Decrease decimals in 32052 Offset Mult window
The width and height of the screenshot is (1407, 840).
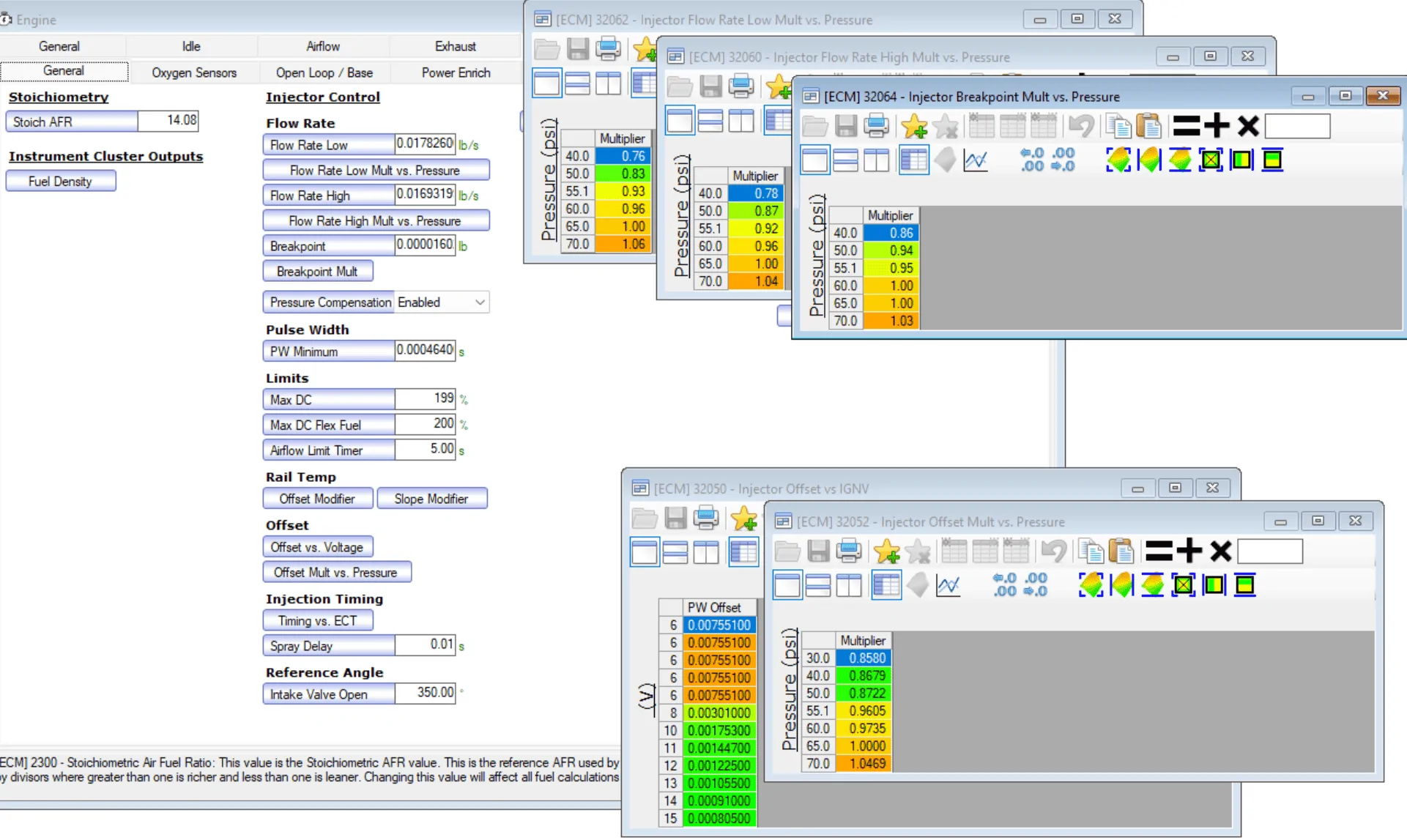click(1004, 585)
